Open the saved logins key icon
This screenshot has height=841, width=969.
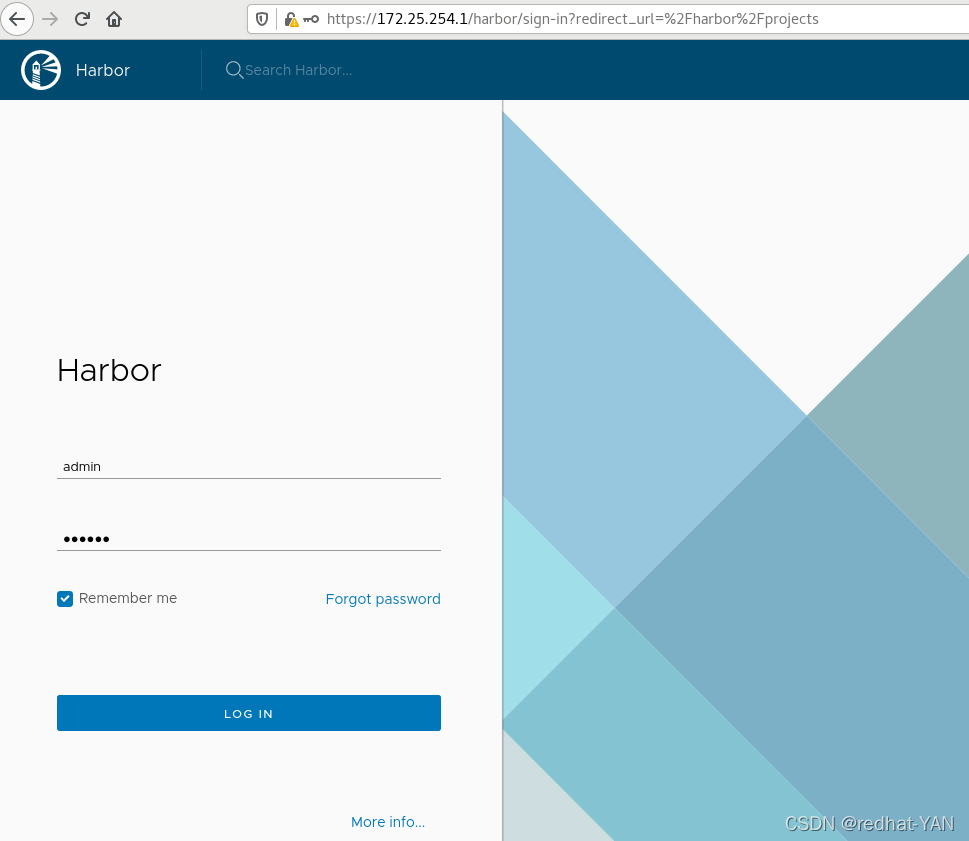[x=311, y=19]
